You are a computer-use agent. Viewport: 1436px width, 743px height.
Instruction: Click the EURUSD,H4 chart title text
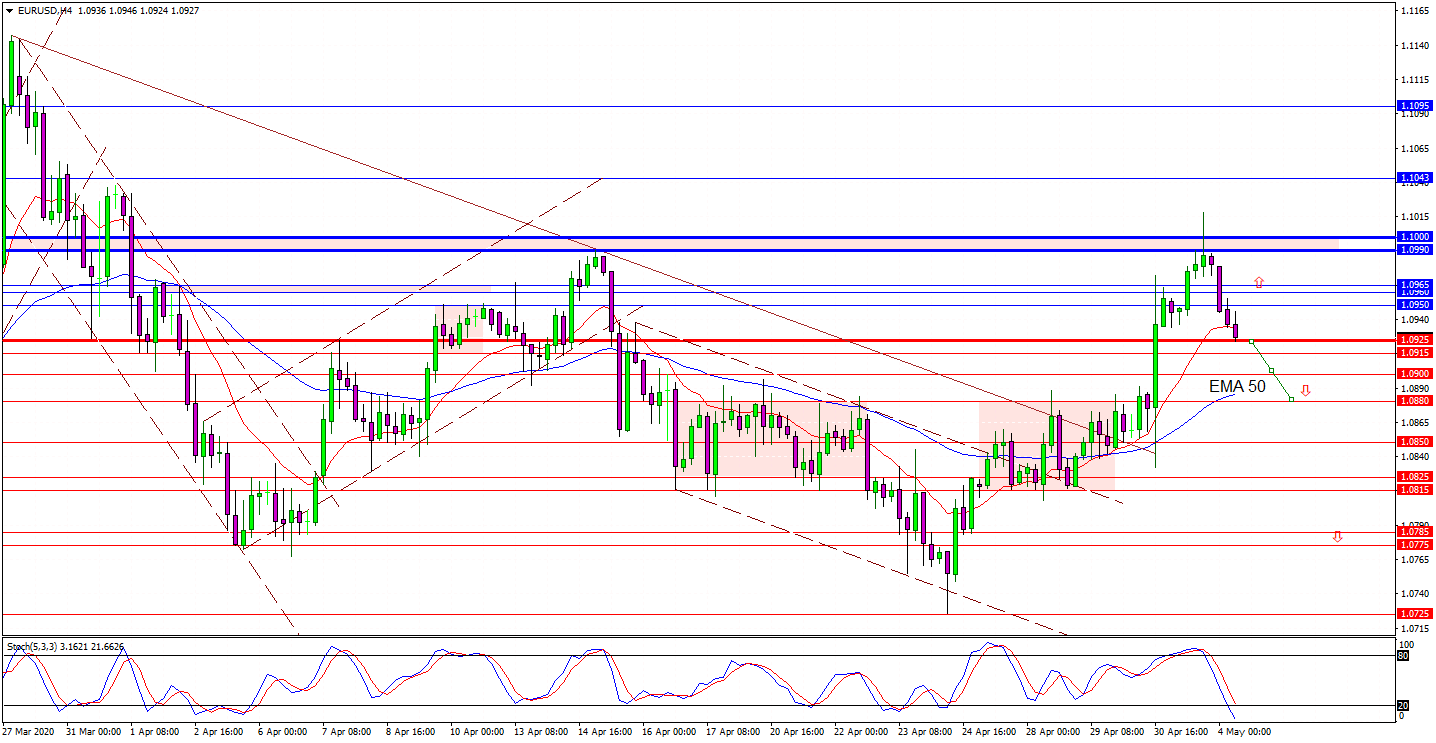point(44,11)
